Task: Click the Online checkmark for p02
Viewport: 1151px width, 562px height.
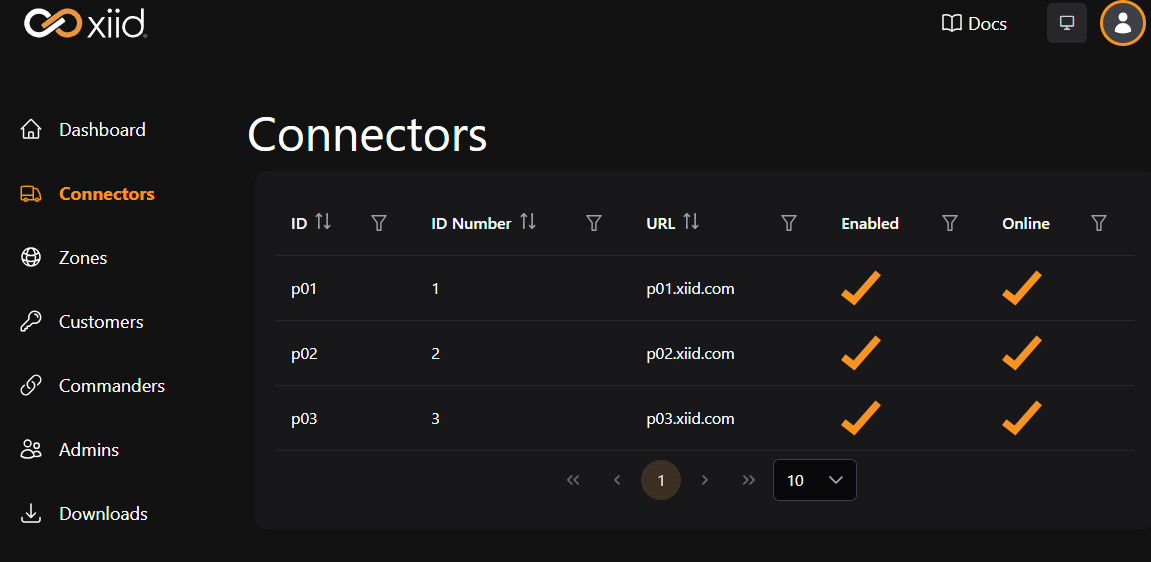Action: [x=1021, y=353]
